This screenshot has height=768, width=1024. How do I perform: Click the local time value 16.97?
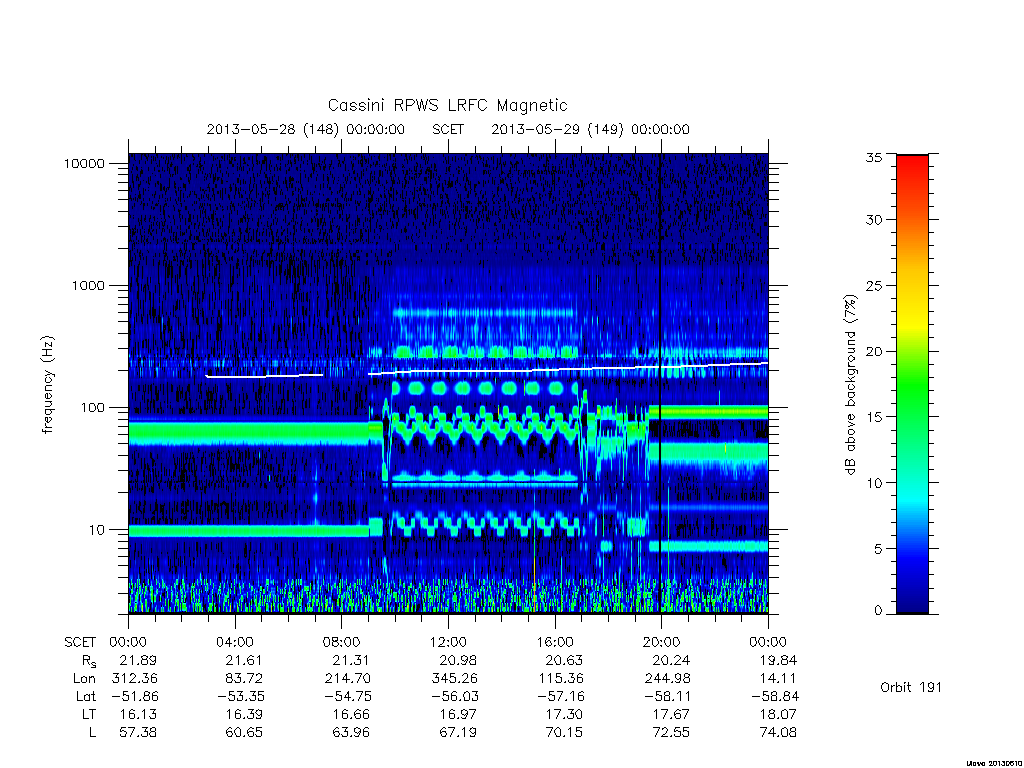[x=458, y=714]
